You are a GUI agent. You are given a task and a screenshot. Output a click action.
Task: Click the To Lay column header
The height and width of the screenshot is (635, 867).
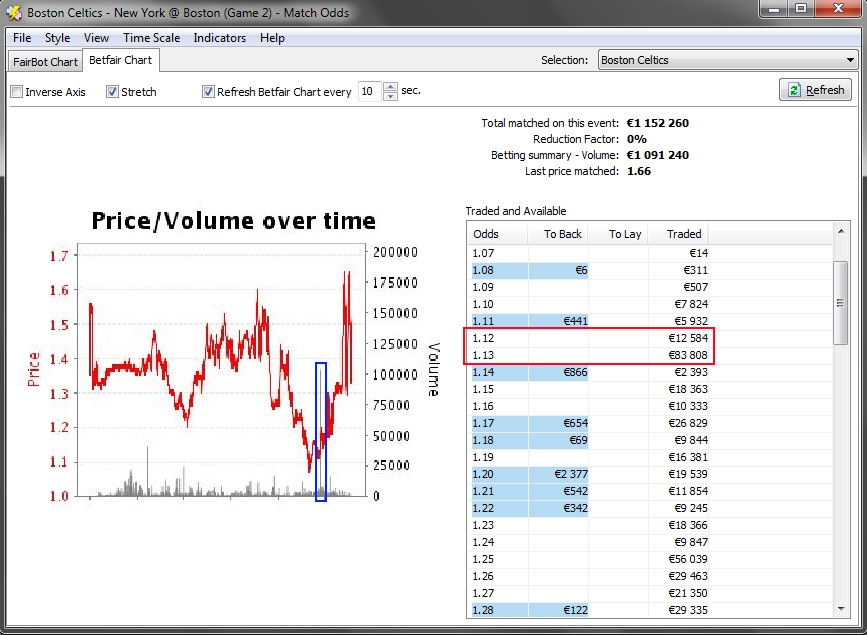pyautogui.click(x=618, y=234)
